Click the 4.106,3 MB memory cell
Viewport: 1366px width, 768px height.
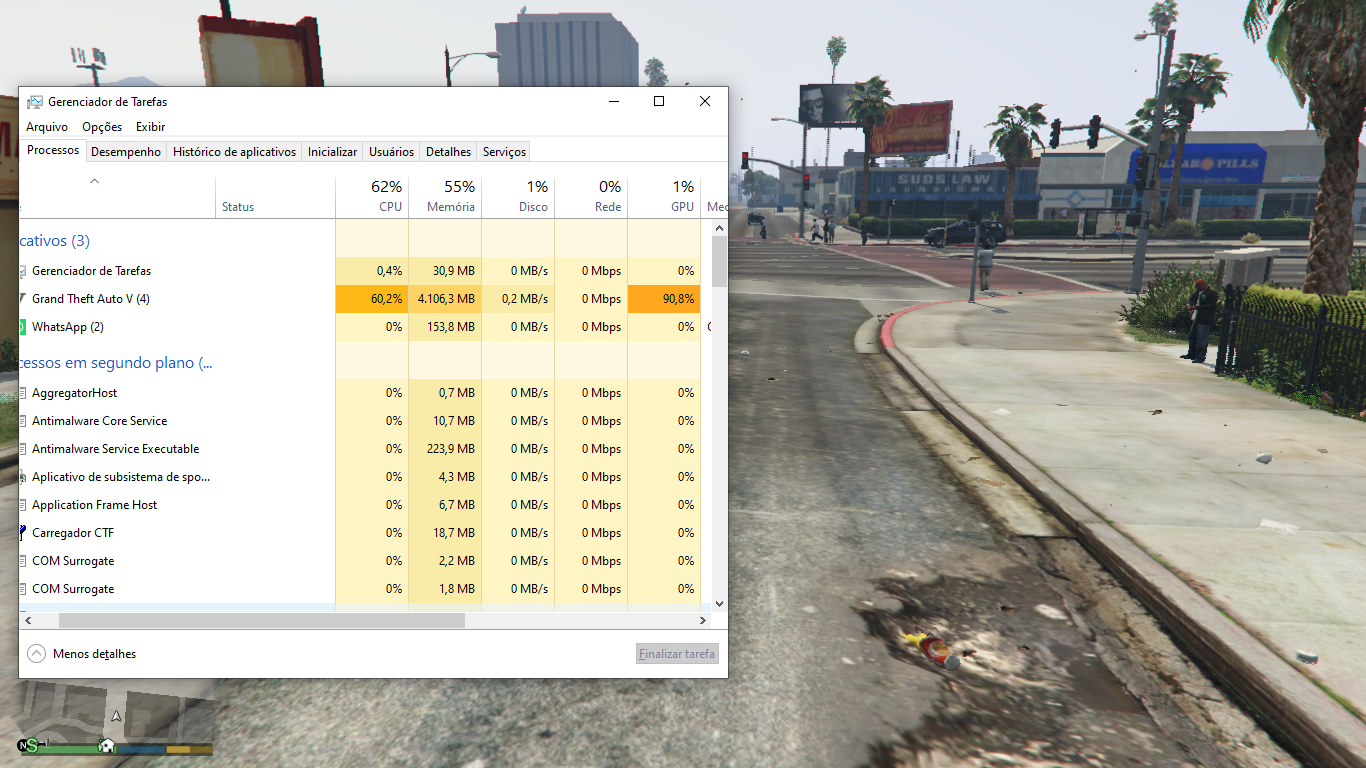coord(445,299)
